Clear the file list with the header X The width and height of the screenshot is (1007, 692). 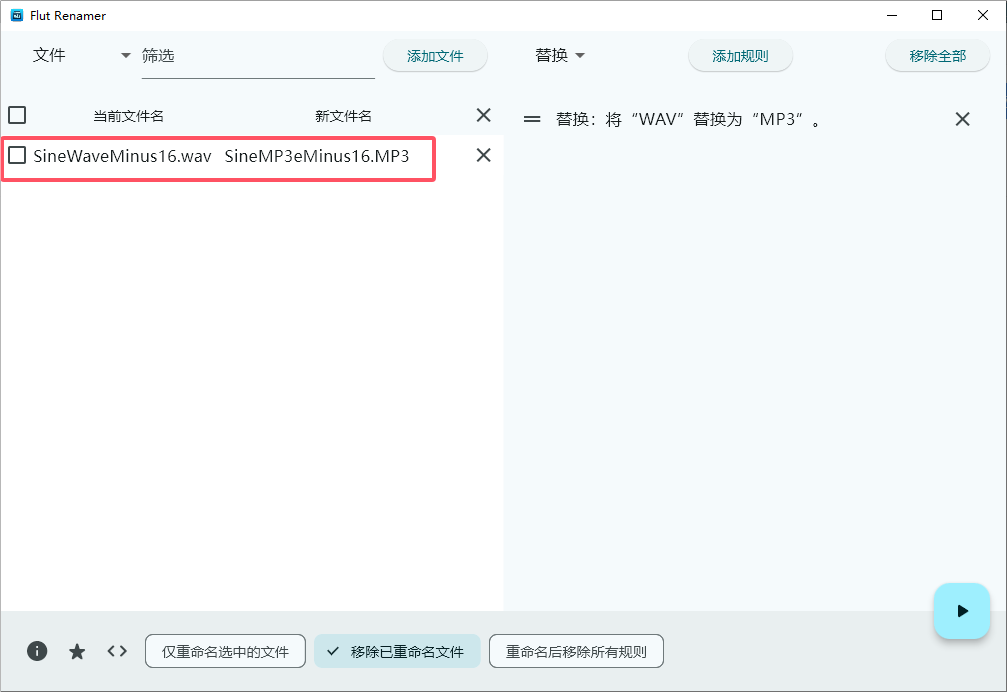pyautogui.click(x=483, y=115)
